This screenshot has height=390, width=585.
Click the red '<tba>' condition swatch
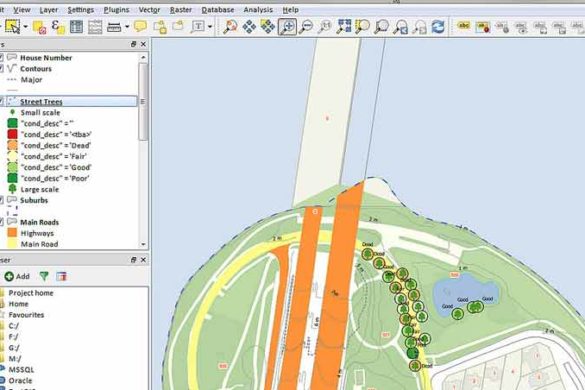tap(12, 134)
